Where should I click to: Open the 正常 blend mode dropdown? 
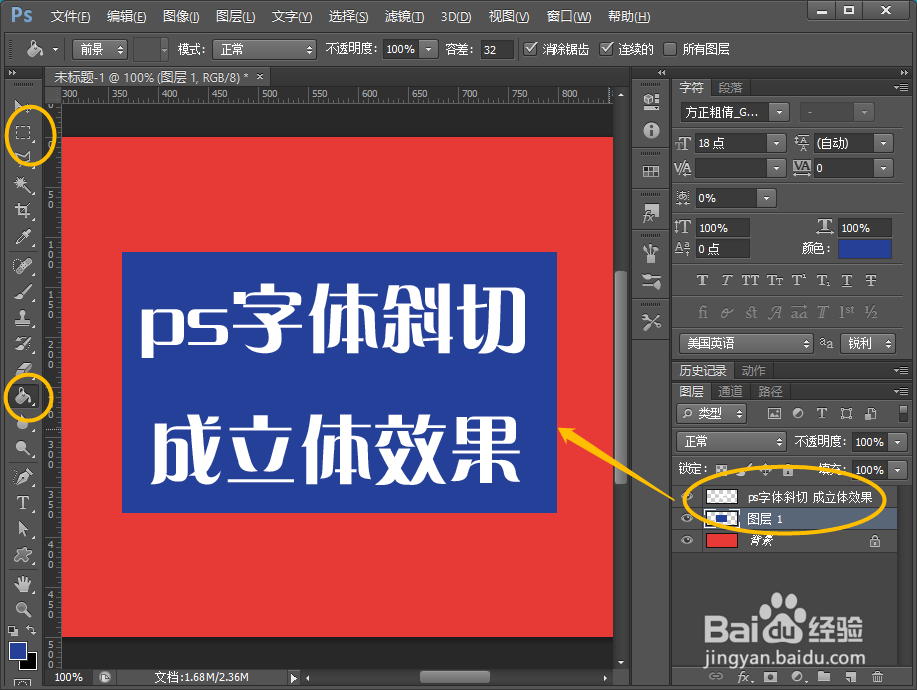pos(730,441)
